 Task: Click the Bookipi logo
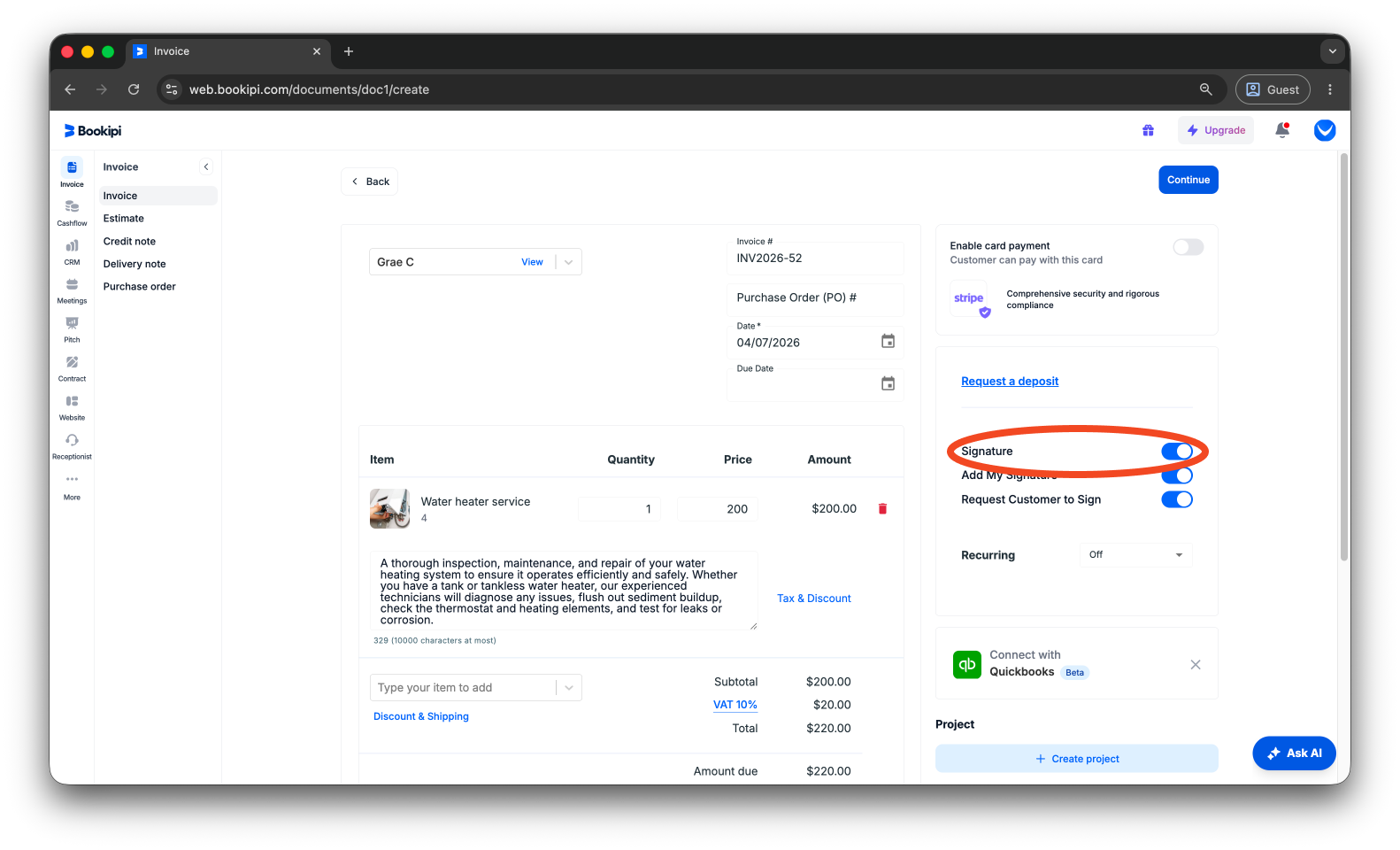(93, 131)
